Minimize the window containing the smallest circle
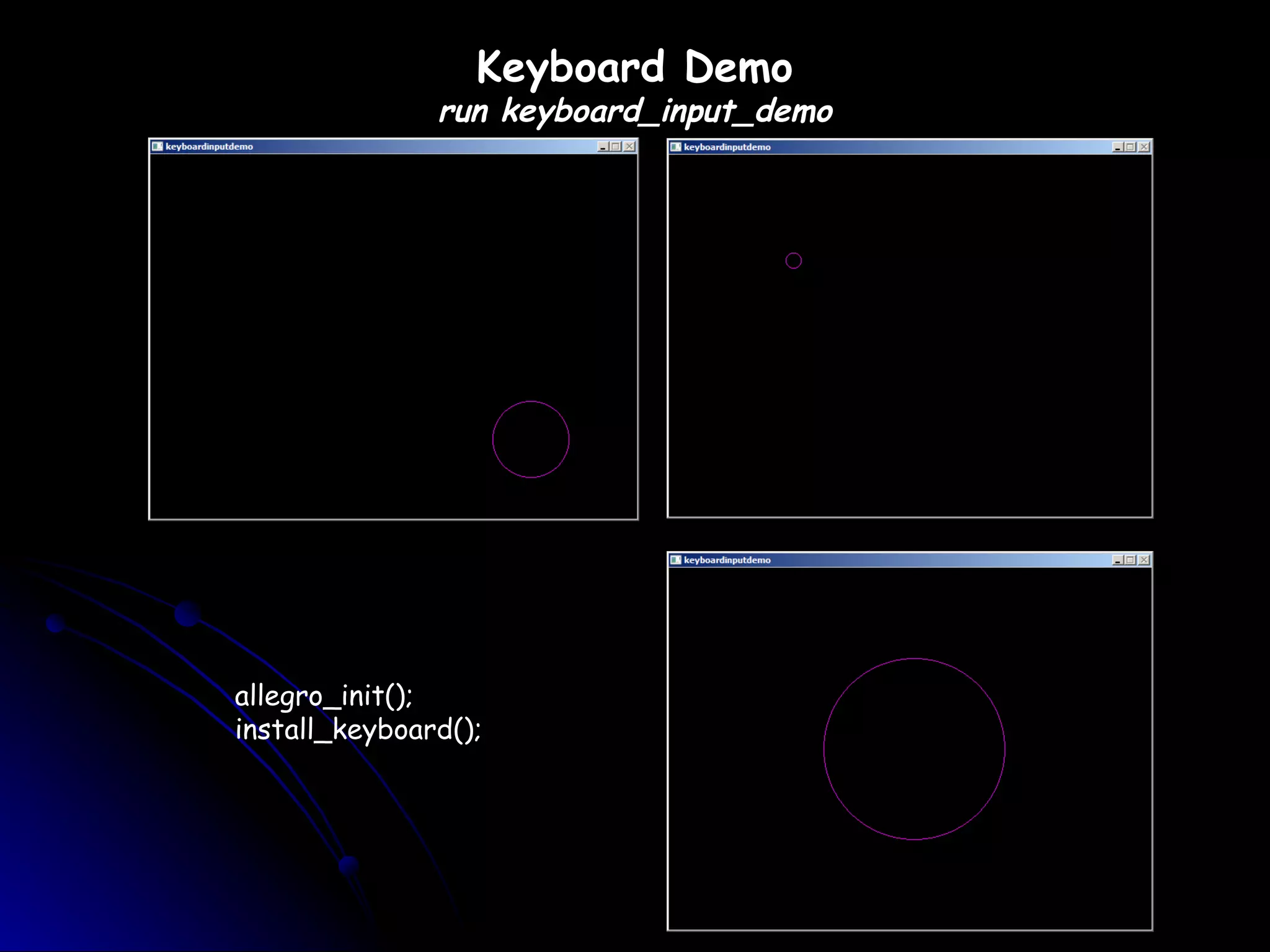 [x=1117, y=147]
